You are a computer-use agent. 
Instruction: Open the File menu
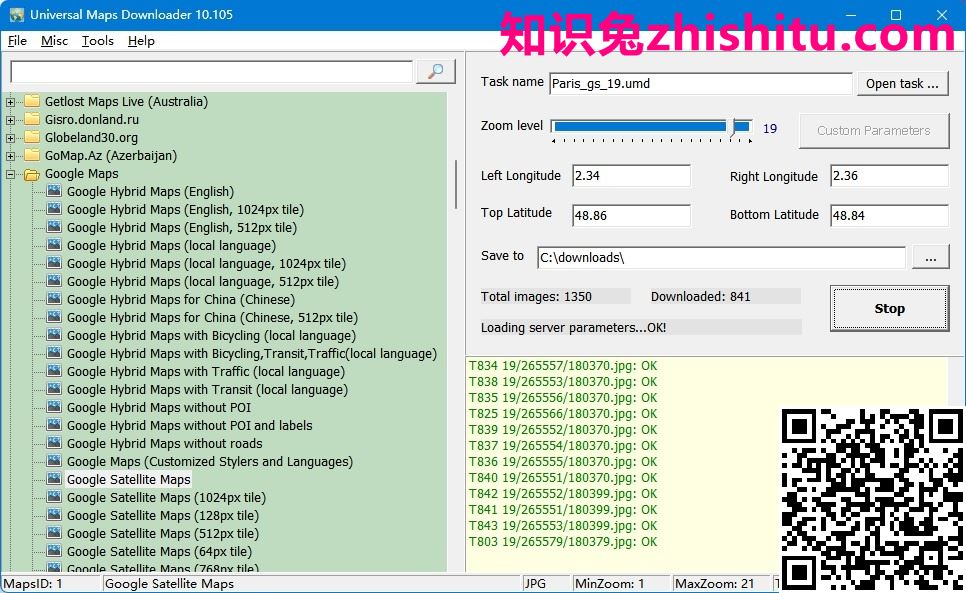(x=17, y=41)
